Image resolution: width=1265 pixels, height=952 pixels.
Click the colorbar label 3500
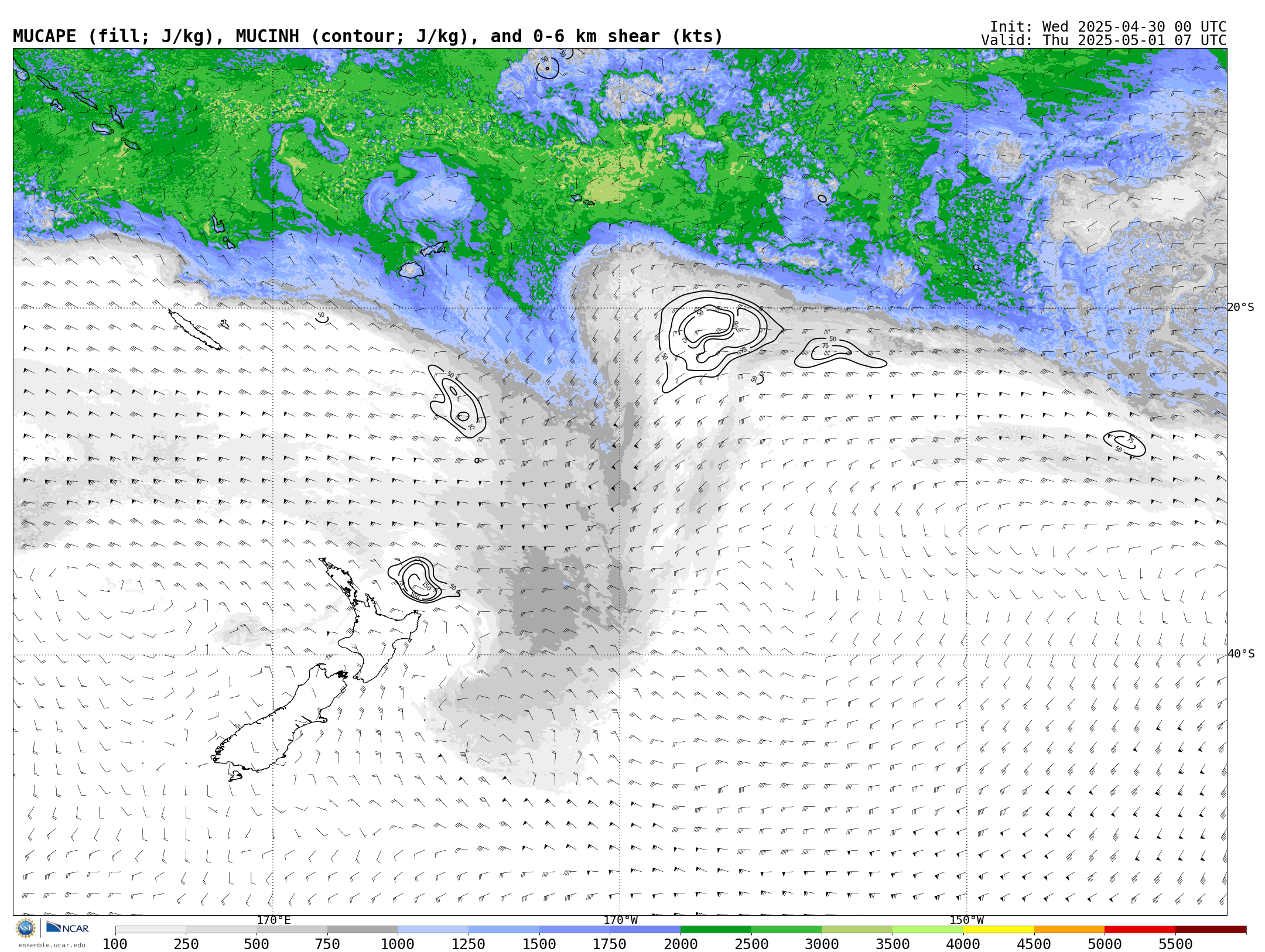point(893,944)
